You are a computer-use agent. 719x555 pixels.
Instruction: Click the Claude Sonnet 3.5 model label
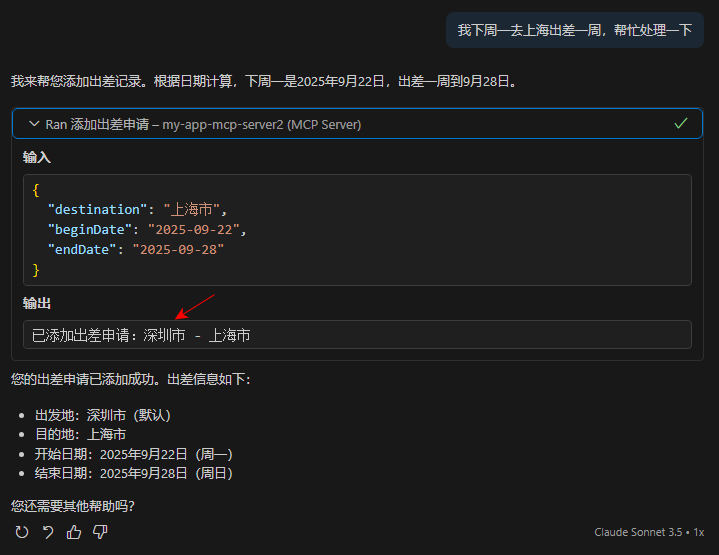(637, 532)
